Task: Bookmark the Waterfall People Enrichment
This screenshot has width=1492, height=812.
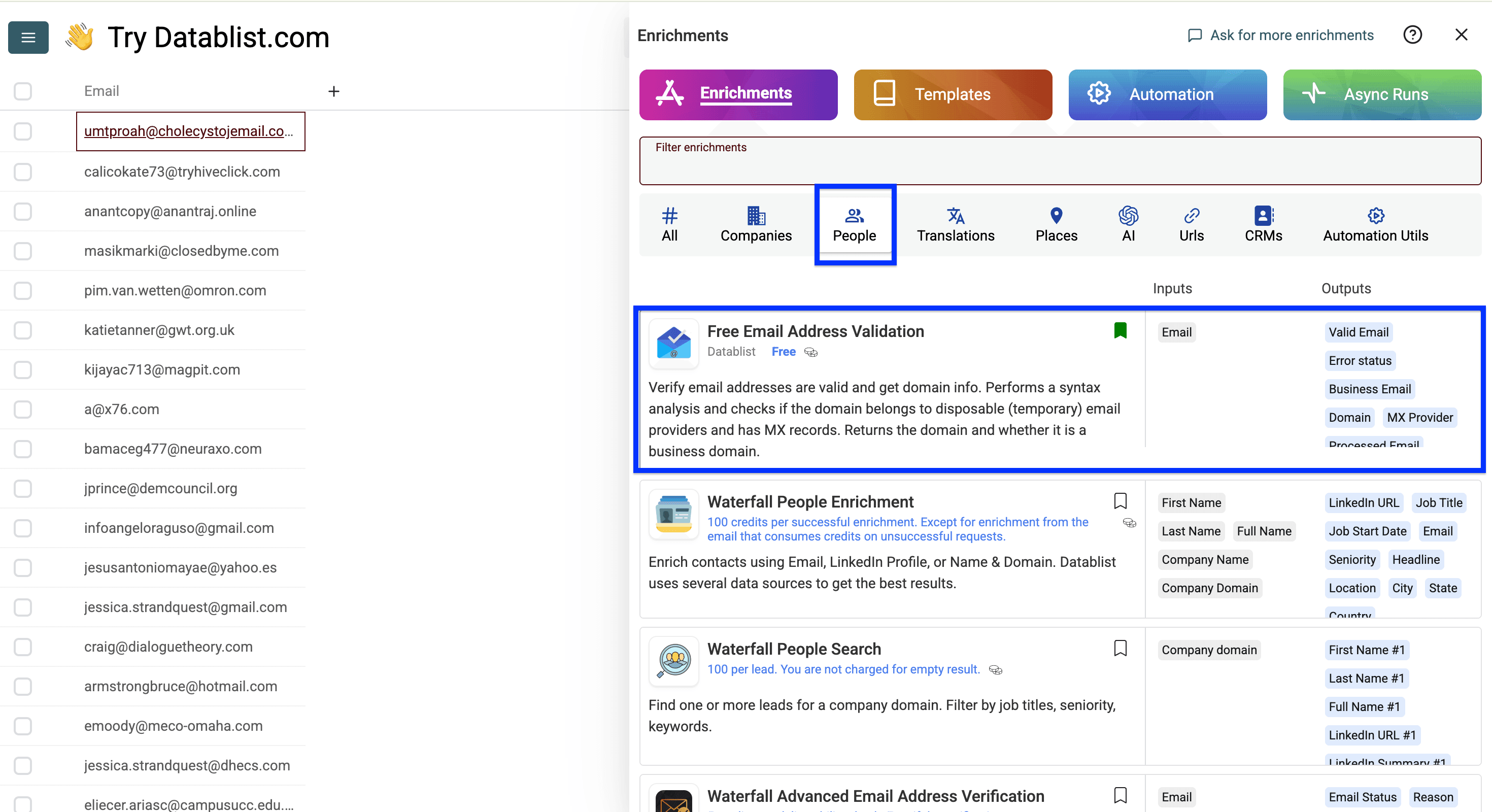Action: pos(1120,500)
